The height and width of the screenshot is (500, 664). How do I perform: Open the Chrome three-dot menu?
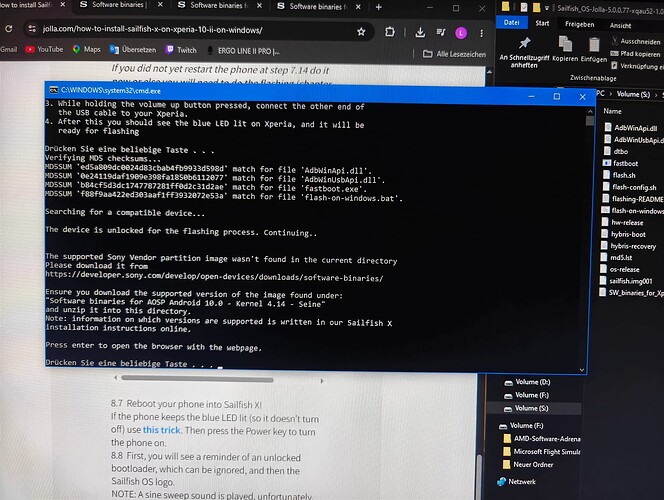pos(481,33)
